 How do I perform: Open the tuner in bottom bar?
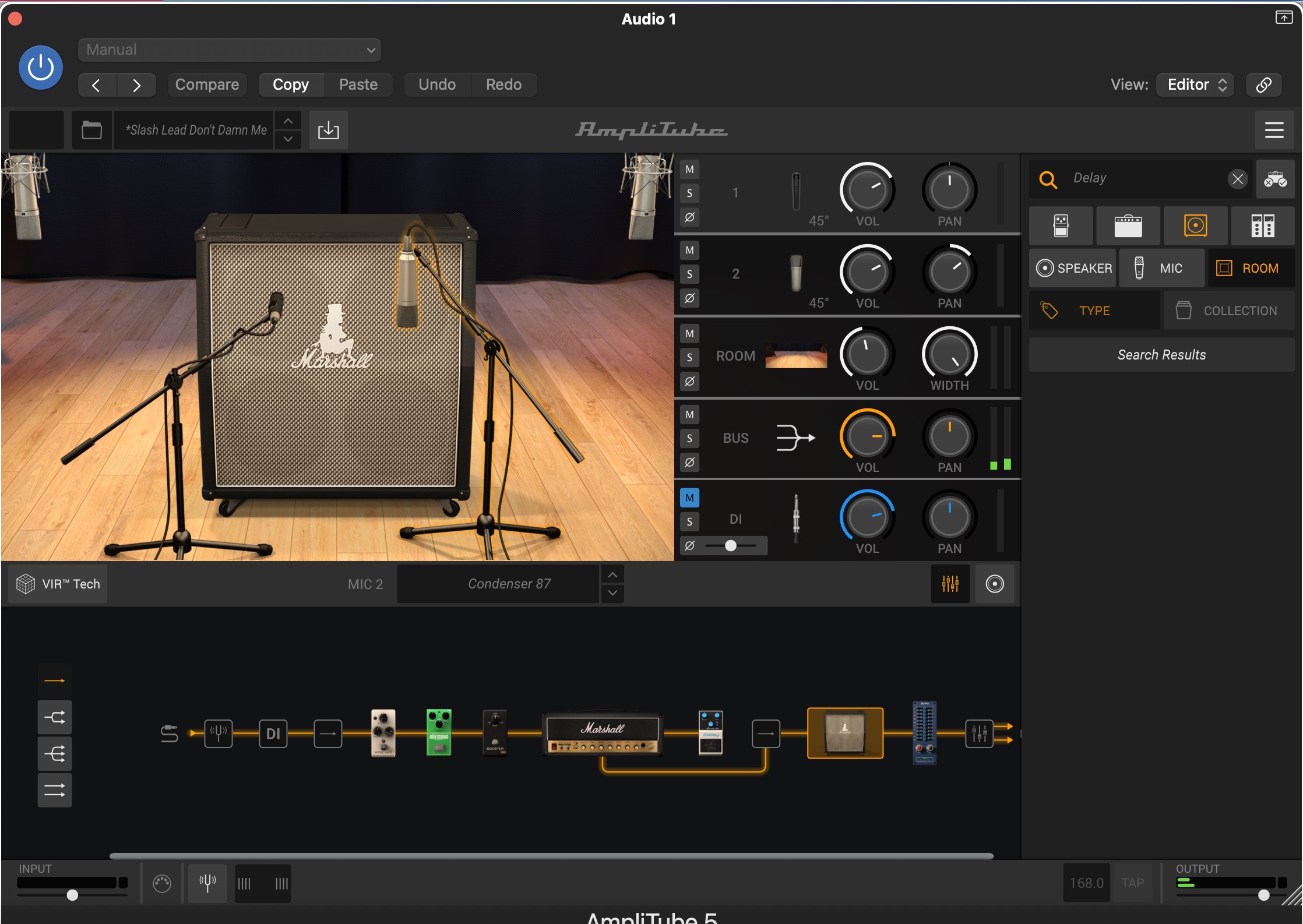tap(207, 883)
